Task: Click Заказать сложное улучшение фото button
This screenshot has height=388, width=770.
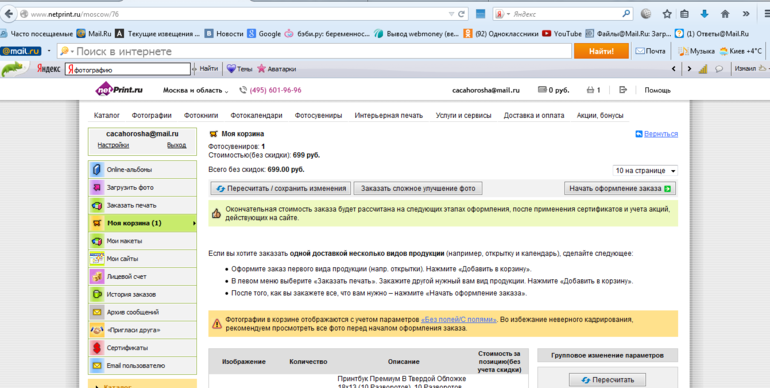Action: [418, 188]
